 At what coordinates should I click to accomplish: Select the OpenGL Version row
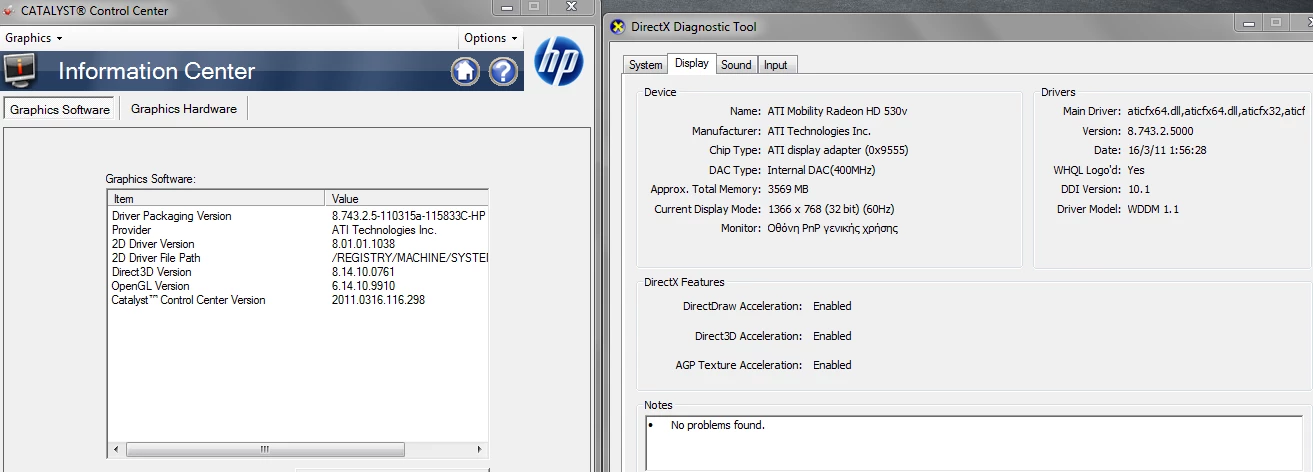pyautogui.click(x=298, y=286)
